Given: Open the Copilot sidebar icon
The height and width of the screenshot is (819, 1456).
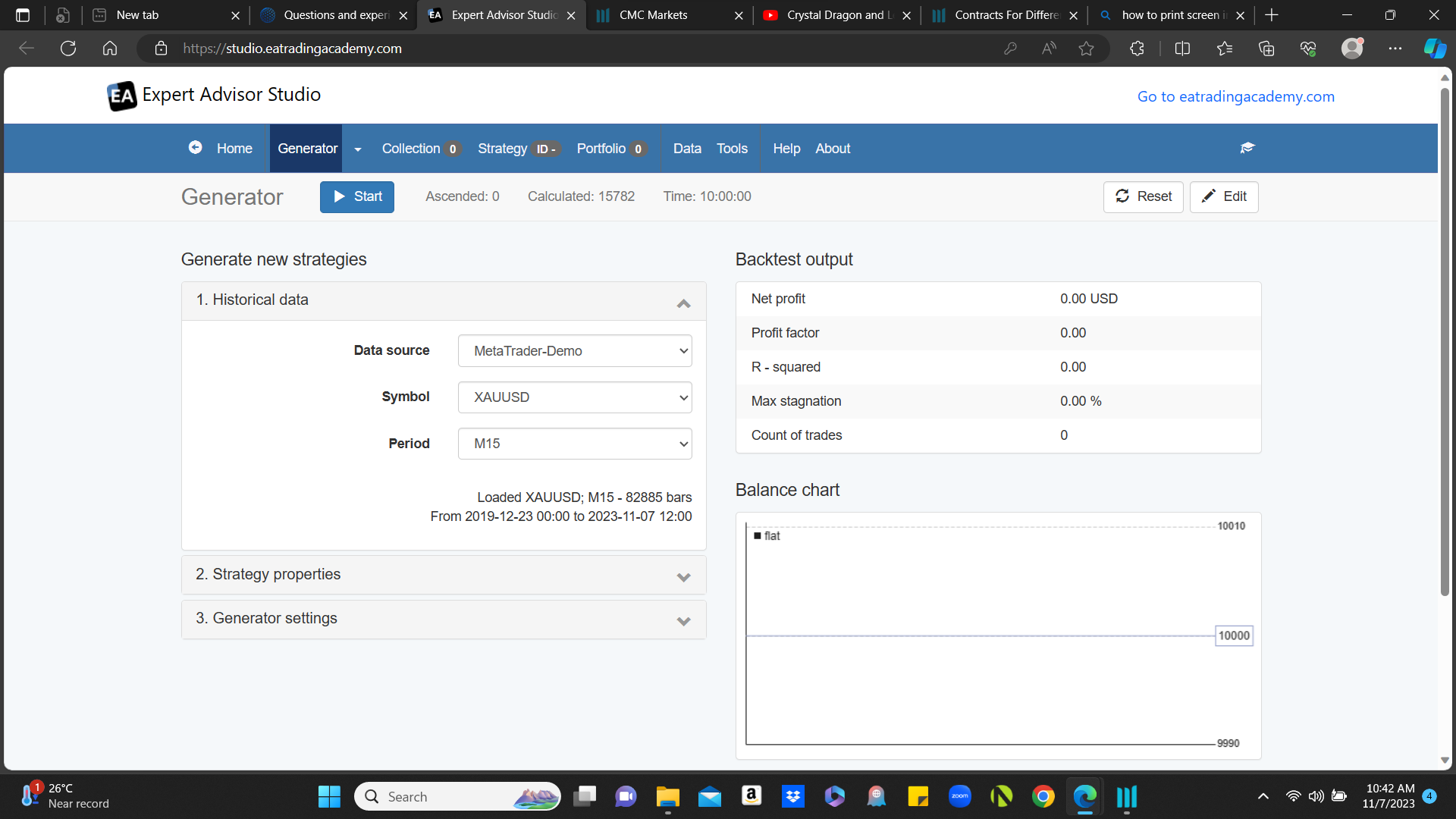Looking at the screenshot, I should point(1436,49).
